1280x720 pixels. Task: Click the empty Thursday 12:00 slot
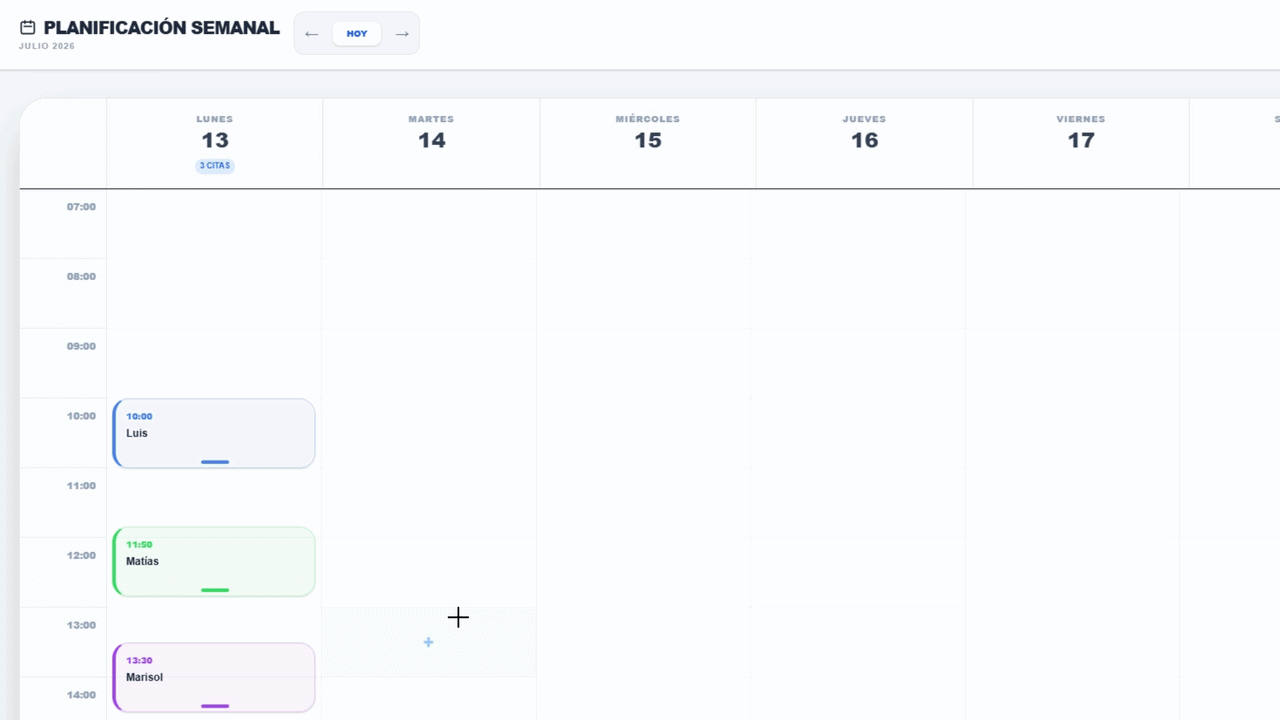pos(858,572)
